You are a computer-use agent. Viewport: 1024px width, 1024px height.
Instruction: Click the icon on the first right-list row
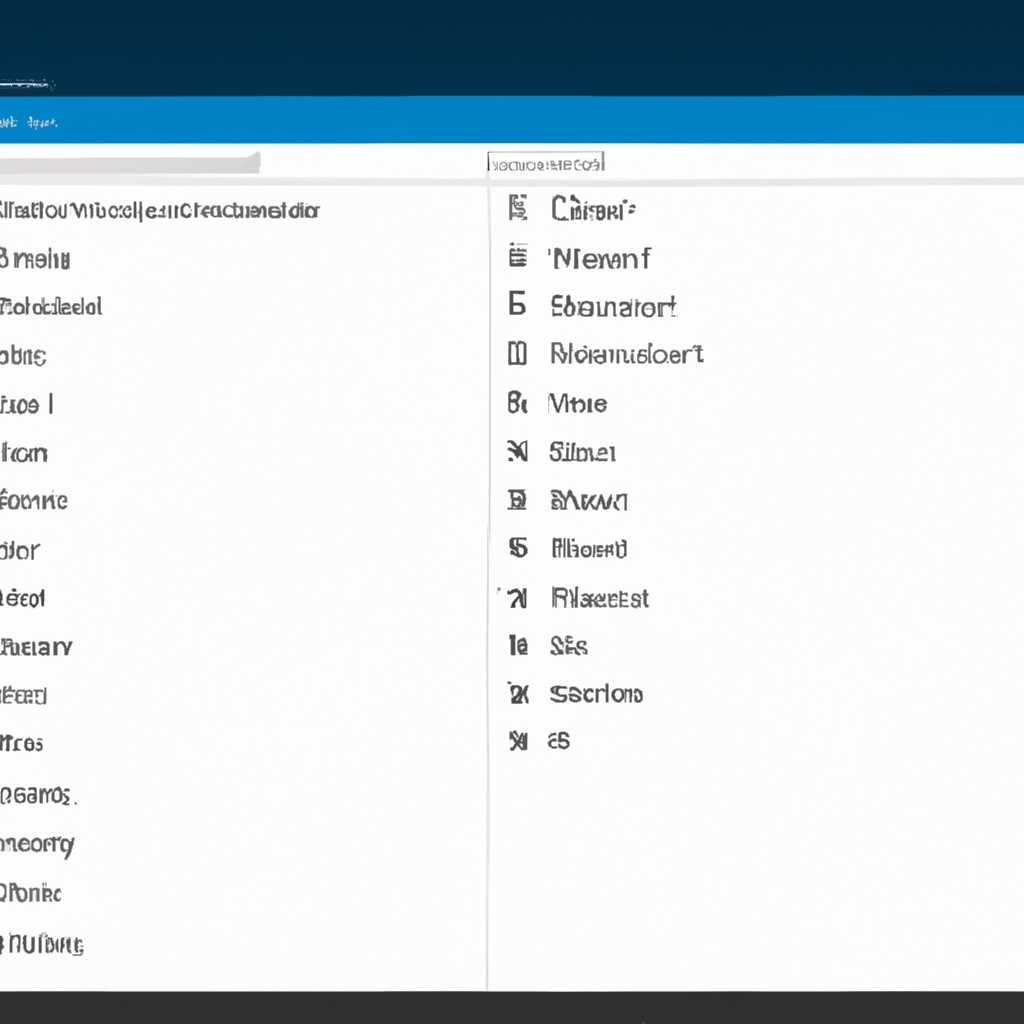coord(518,208)
